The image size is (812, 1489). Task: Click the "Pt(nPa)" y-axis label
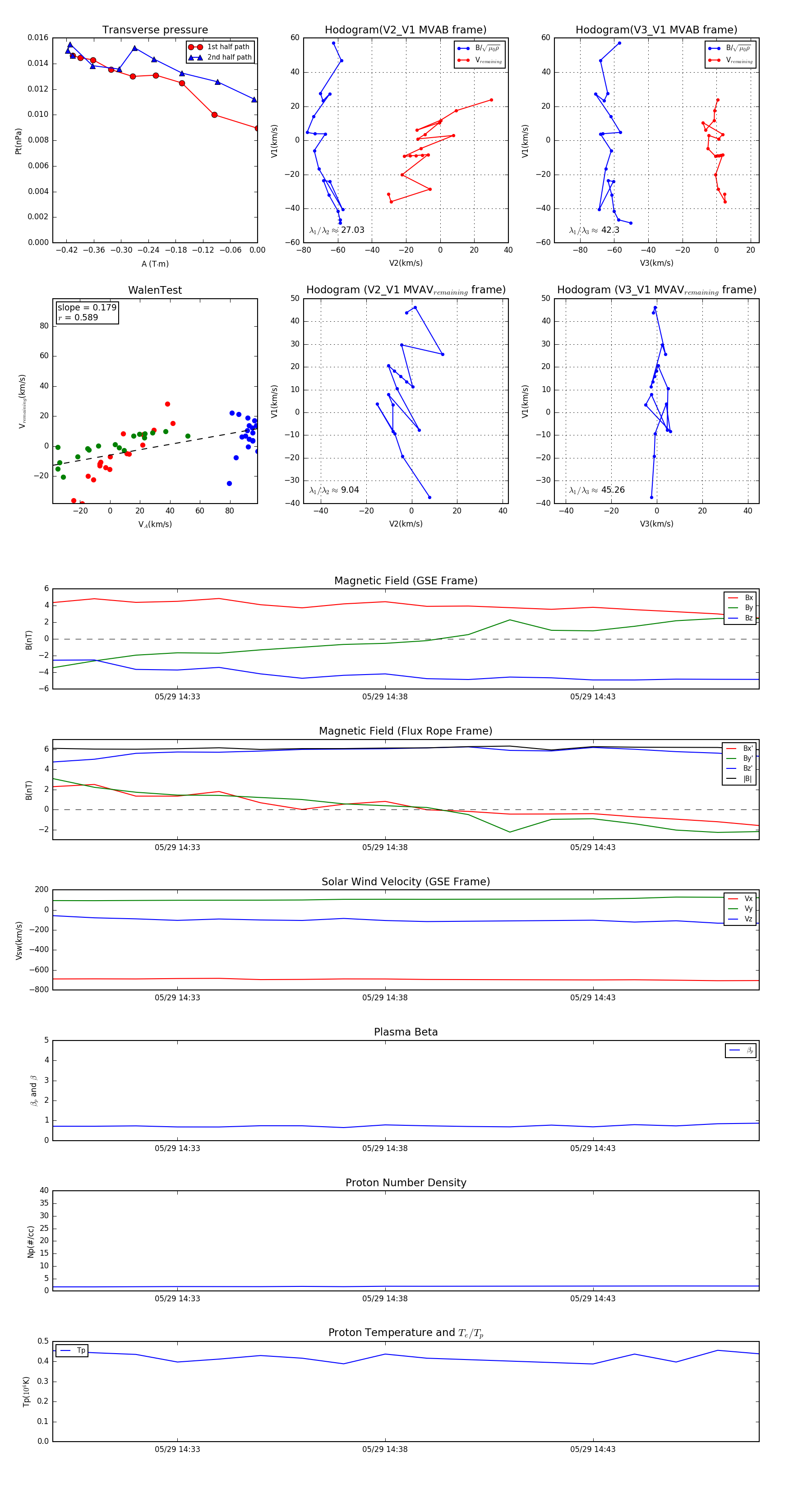18,140
